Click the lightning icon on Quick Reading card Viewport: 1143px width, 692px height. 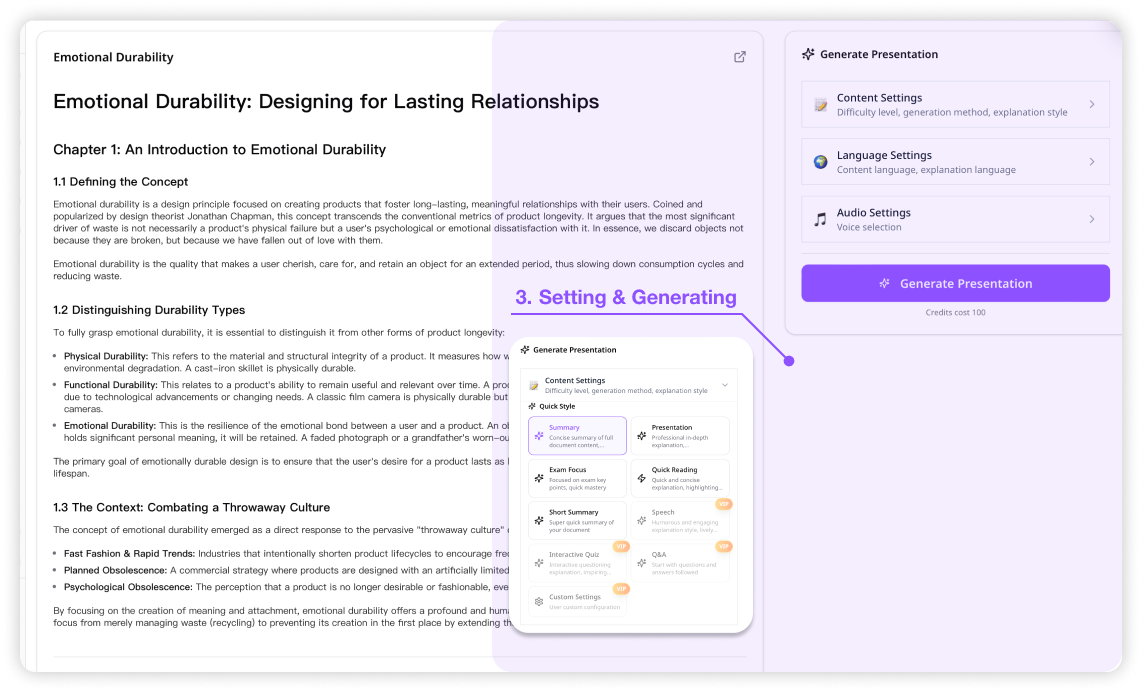[x=641, y=478]
